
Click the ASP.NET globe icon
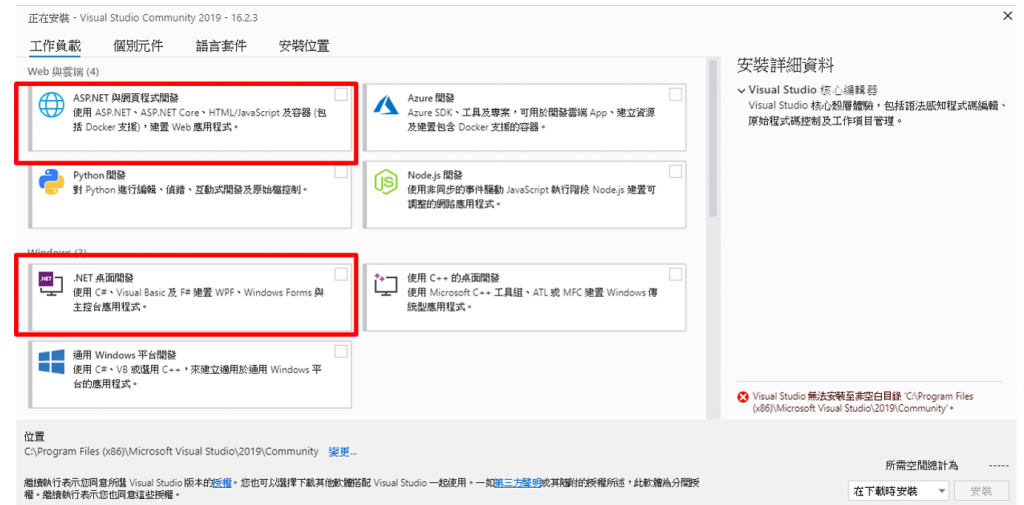[x=52, y=104]
